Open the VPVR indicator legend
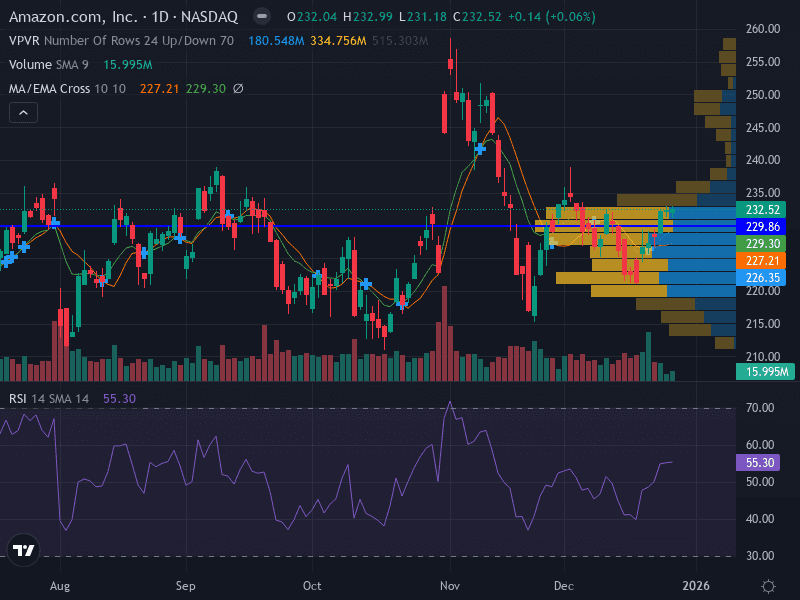 click(121, 41)
